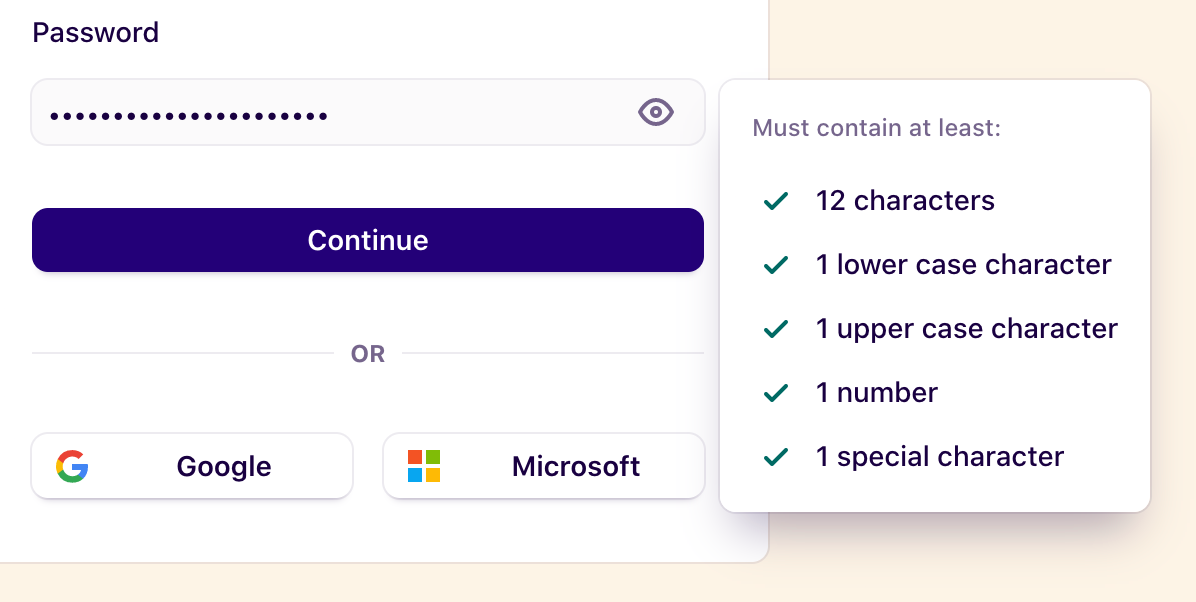Click the checkmark beside 1 lower case character

pyautogui.click(x=775, y=264)
